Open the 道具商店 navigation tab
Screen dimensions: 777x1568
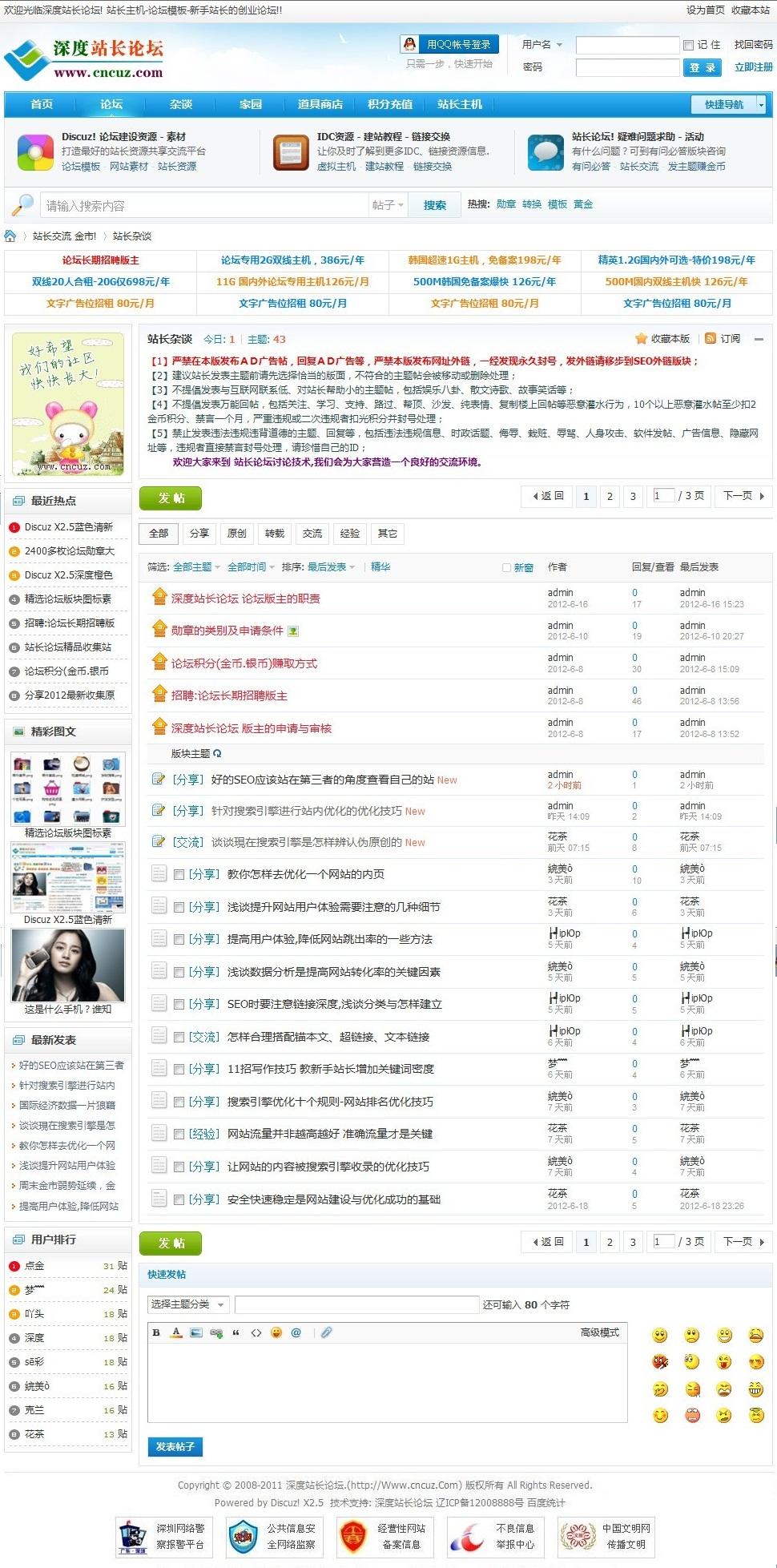click(320, 104)
